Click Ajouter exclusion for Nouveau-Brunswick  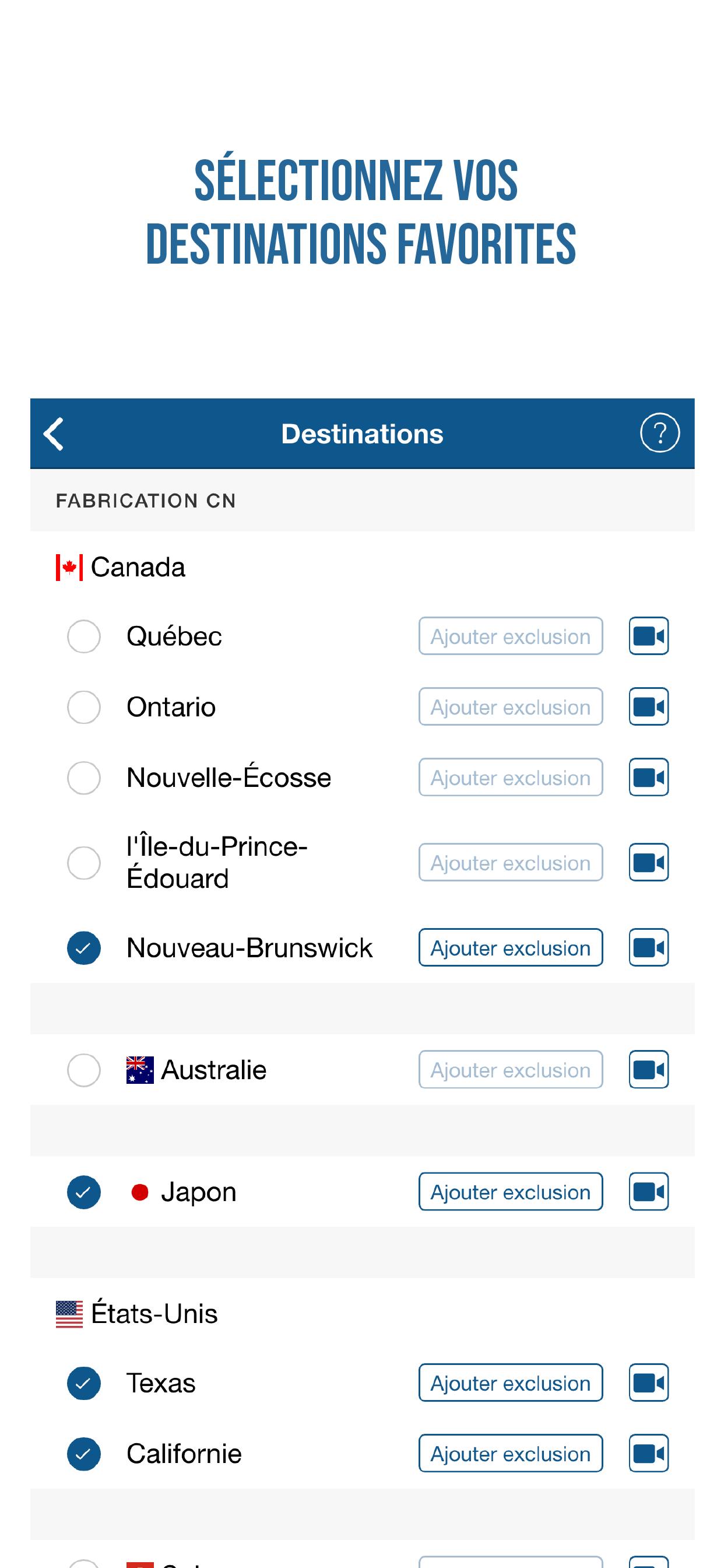pos(511,948)
